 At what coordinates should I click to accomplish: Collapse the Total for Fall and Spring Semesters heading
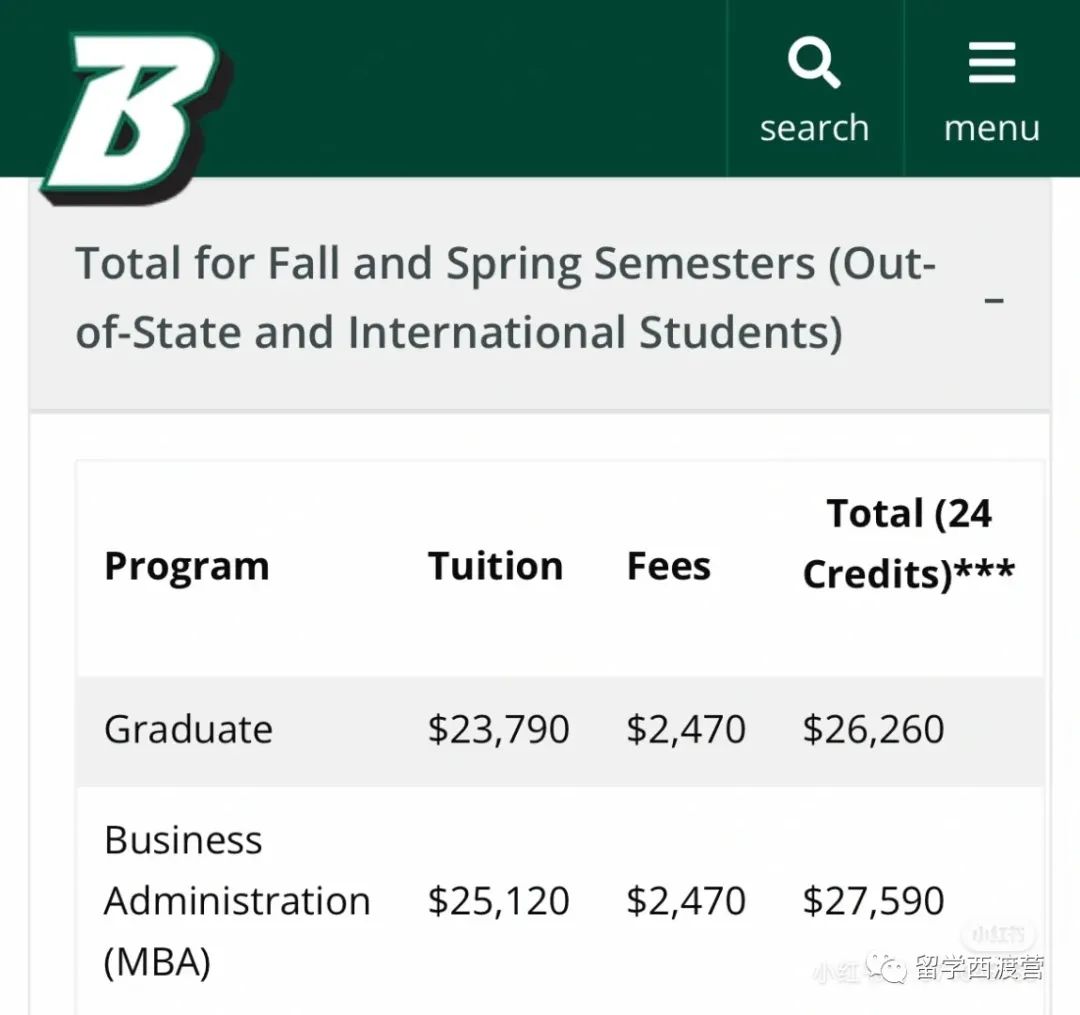[506, 297]
